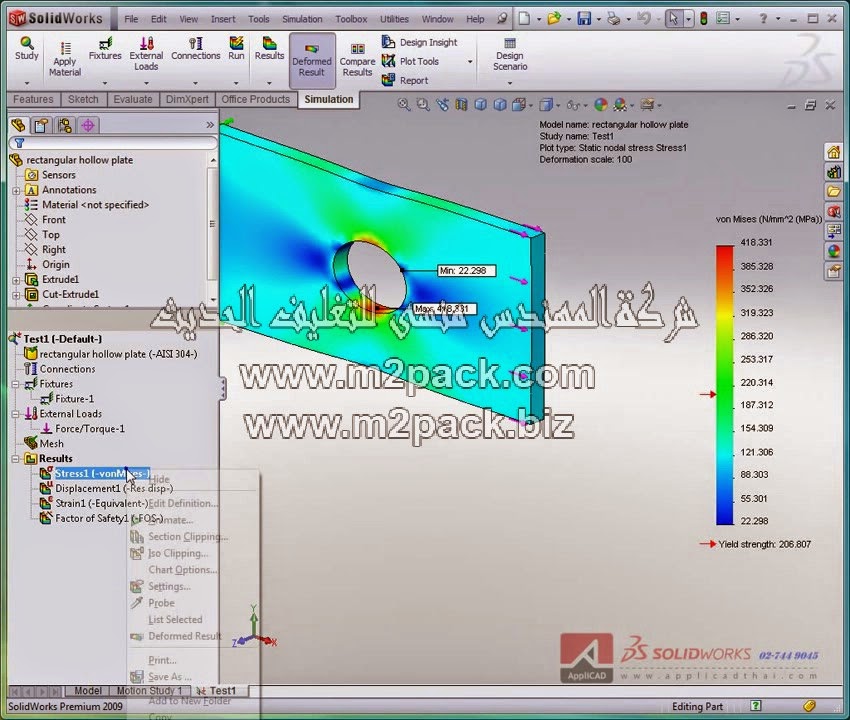The height and width of the screenshot is (720, 850).
Task: Switch to the Sketch tab
Action: click(83, 99)
